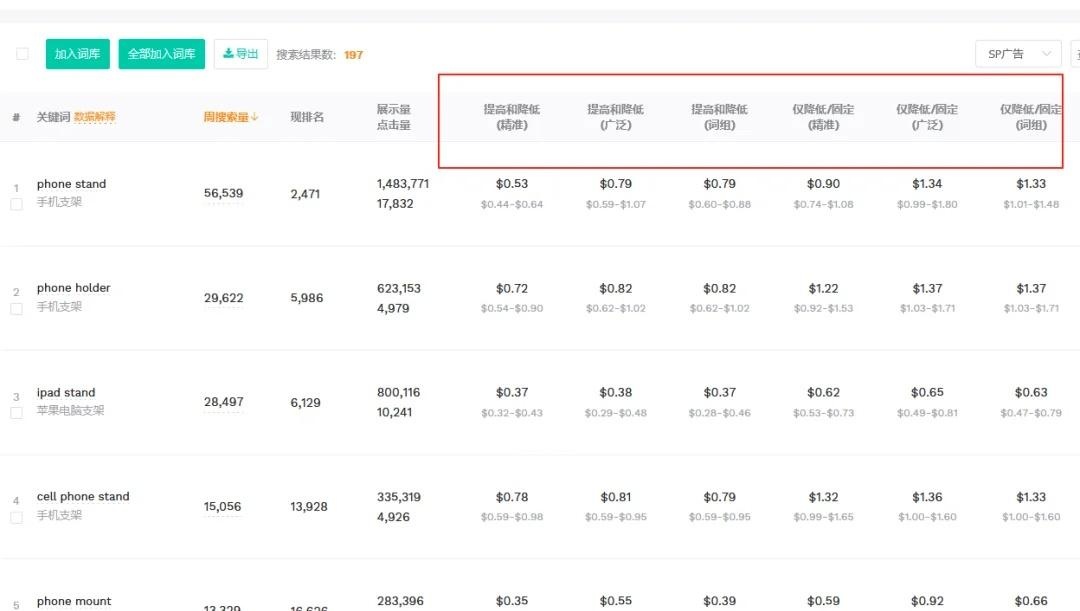The width and height of the screenshot is (1080, 611).
Task: Click the 仅降低/固定(广泛) column header
Action: 927,117
